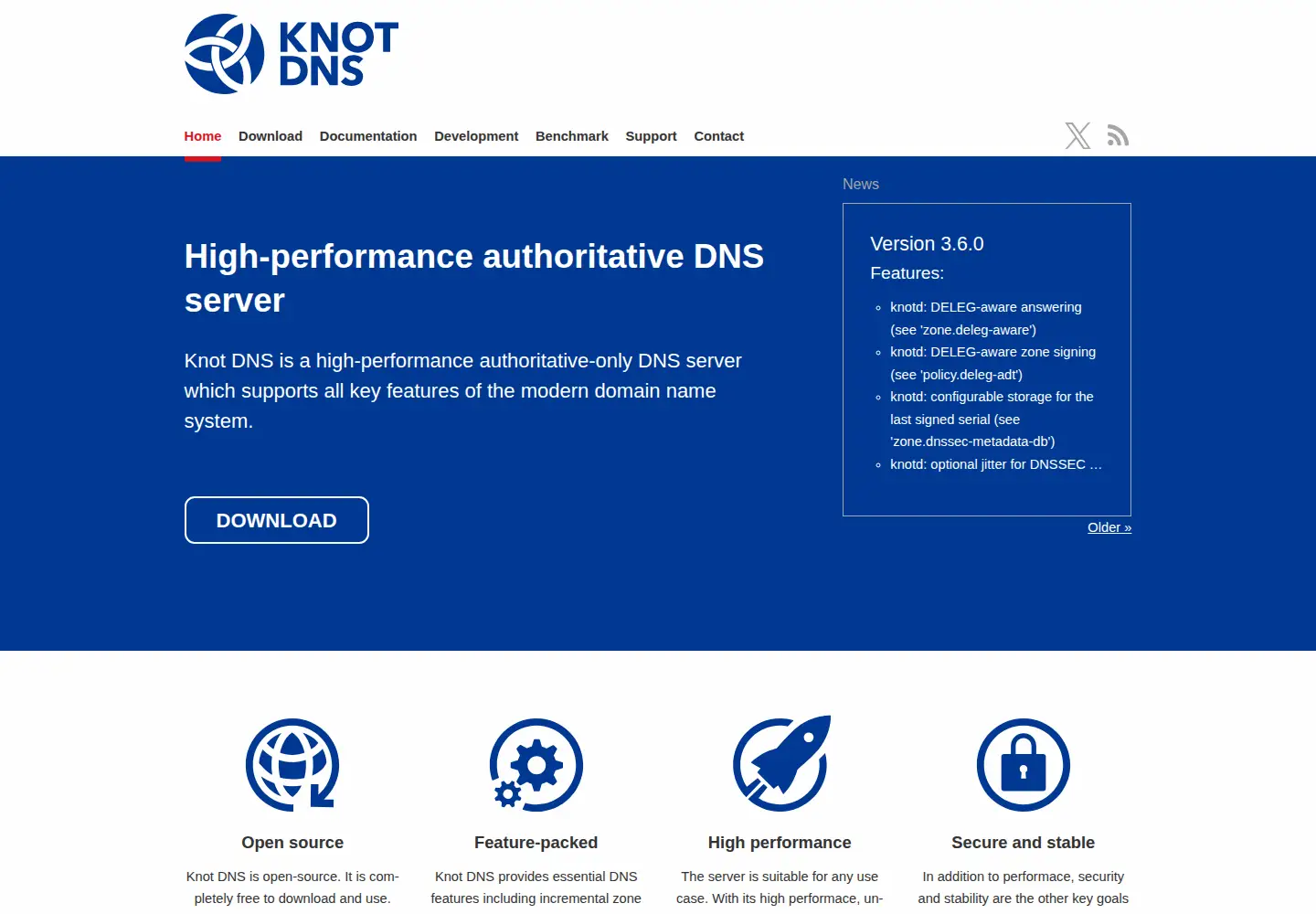Open the Development menu item

(476, 136)
